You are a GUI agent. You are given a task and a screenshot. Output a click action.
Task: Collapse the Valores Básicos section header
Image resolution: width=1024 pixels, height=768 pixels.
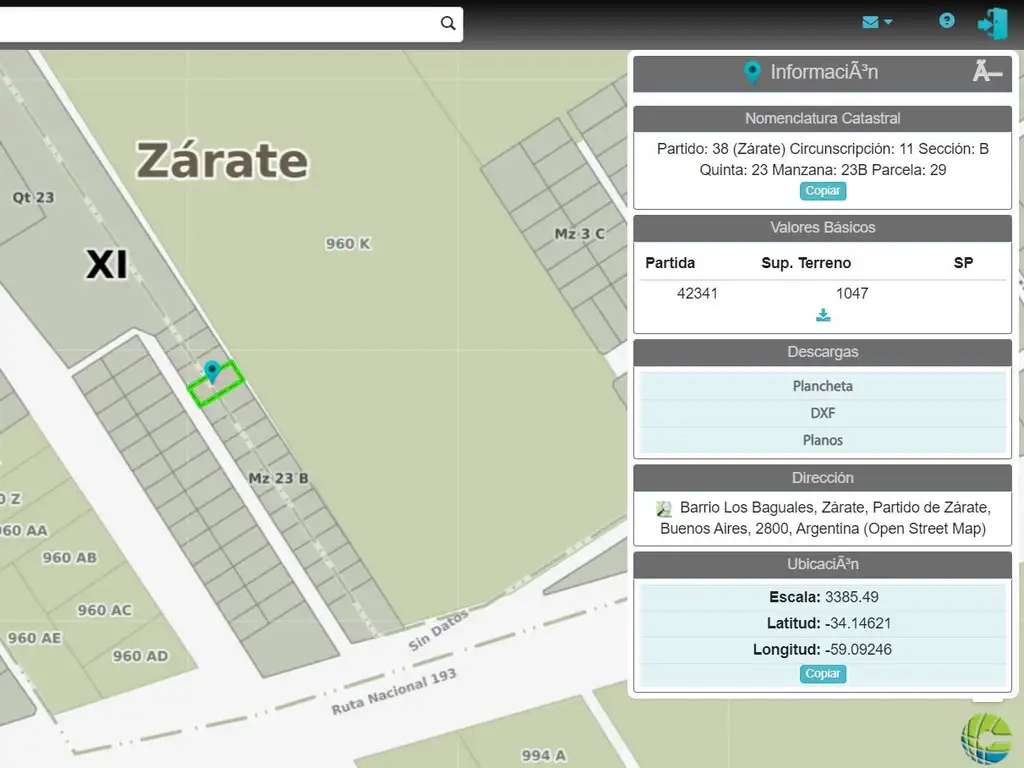[822, 228]
